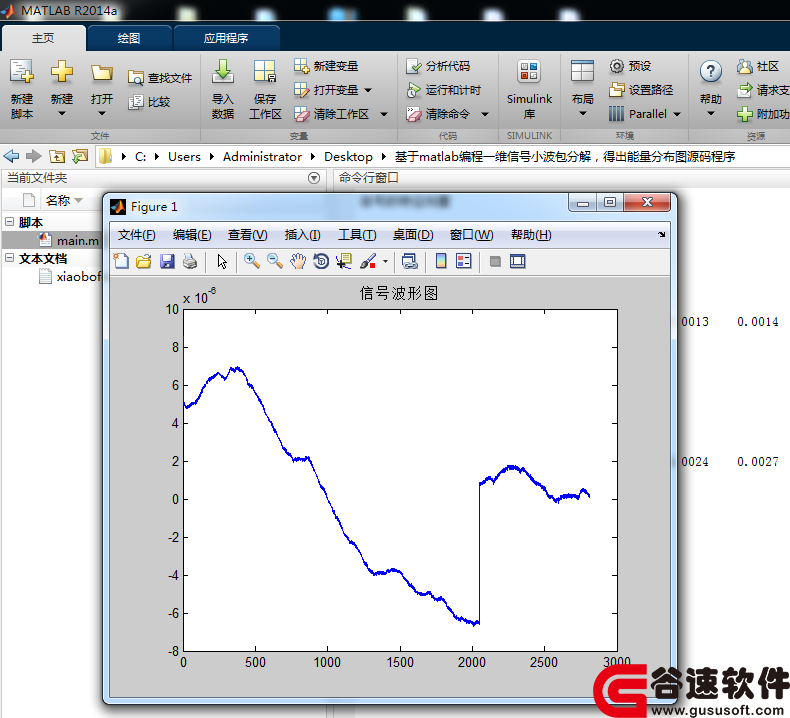Switch to the 应用程序 tab
790x718 pixels.
coord(226,38)
